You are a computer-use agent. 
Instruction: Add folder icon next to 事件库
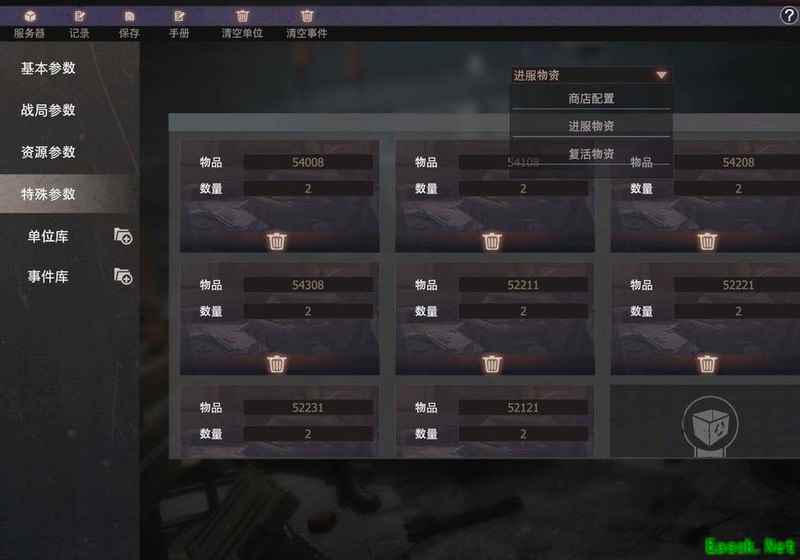(123, 276)
